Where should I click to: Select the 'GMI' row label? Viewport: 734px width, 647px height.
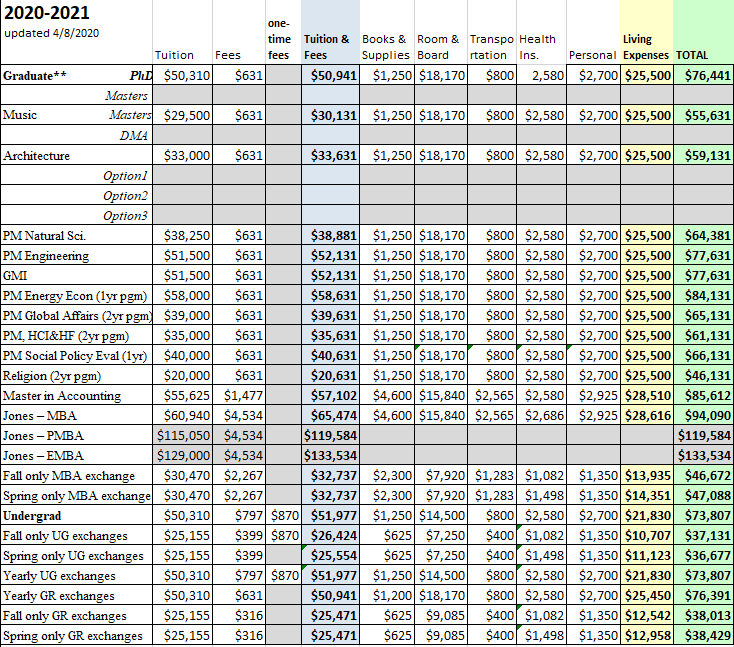[x=15, y=276]
